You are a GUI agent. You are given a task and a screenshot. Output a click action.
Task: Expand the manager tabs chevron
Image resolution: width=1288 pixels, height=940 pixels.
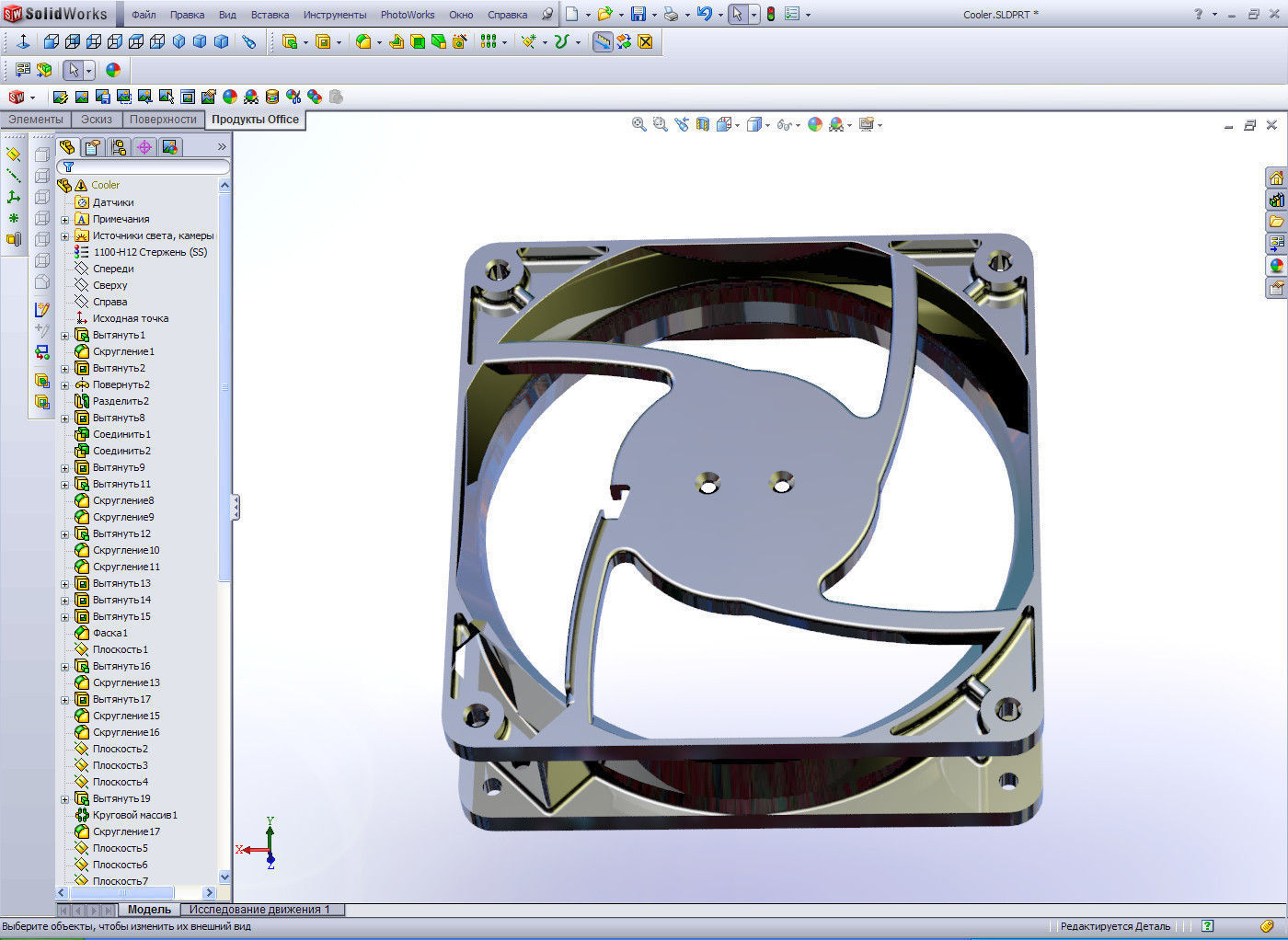tap(222, 147)
